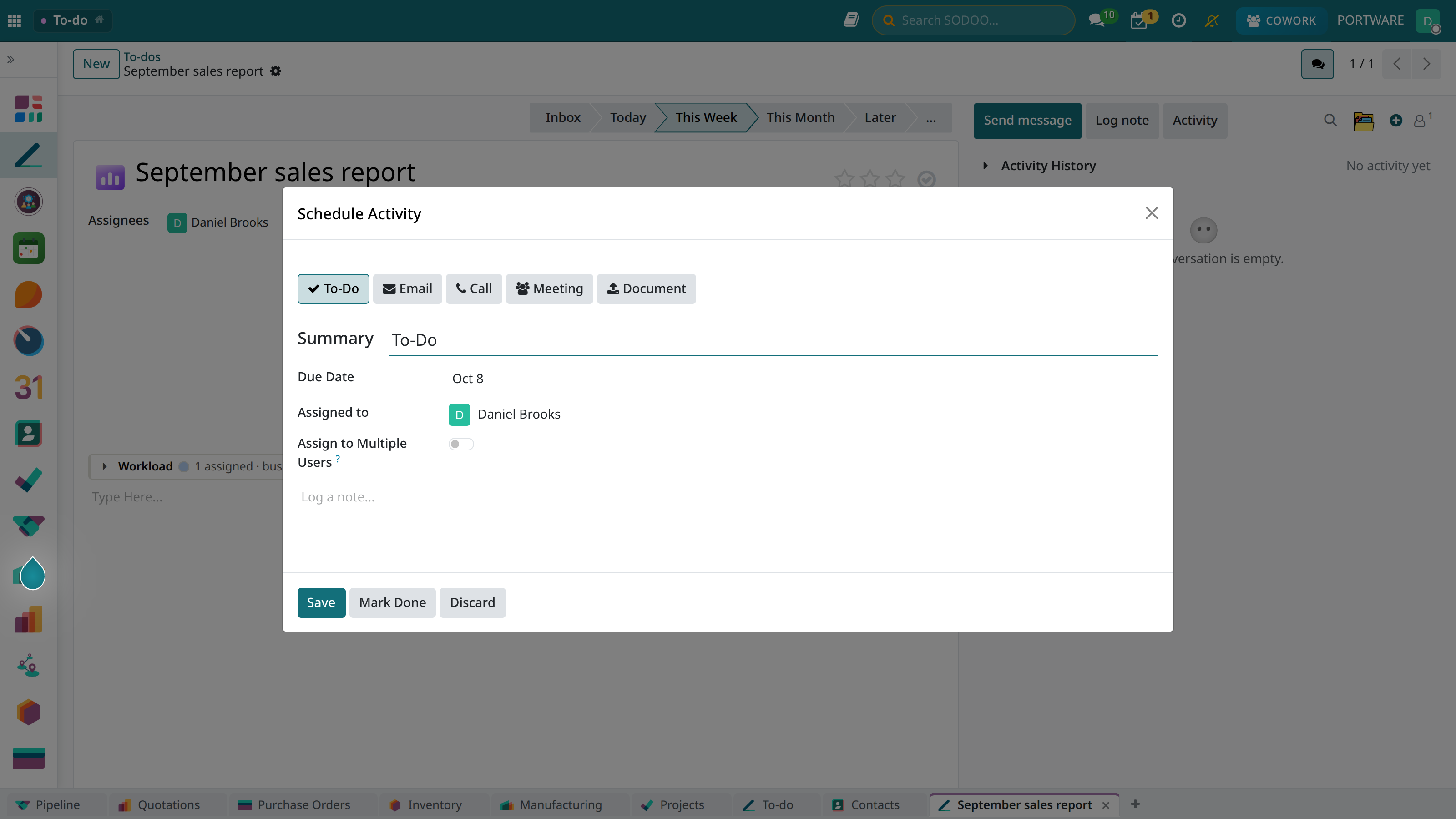Open the attachments folder icon in chatter
The image size is (1456, 819).
1363,121
